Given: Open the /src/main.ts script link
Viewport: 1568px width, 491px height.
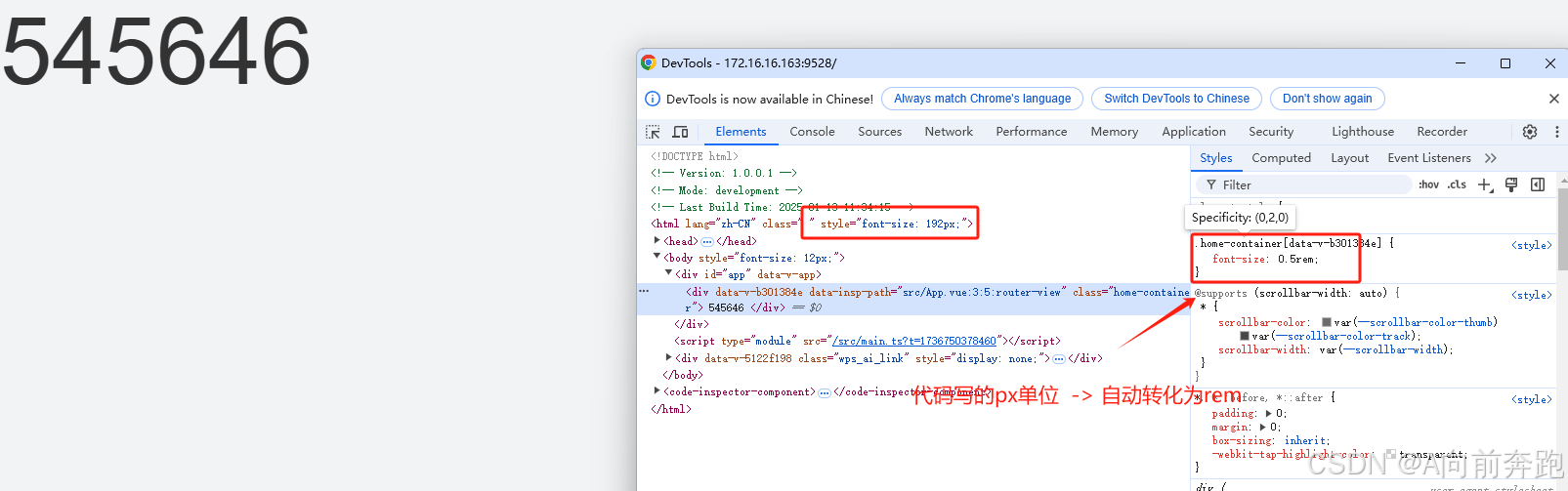Looking at the screenshot, I should click(x=913, y=341).
